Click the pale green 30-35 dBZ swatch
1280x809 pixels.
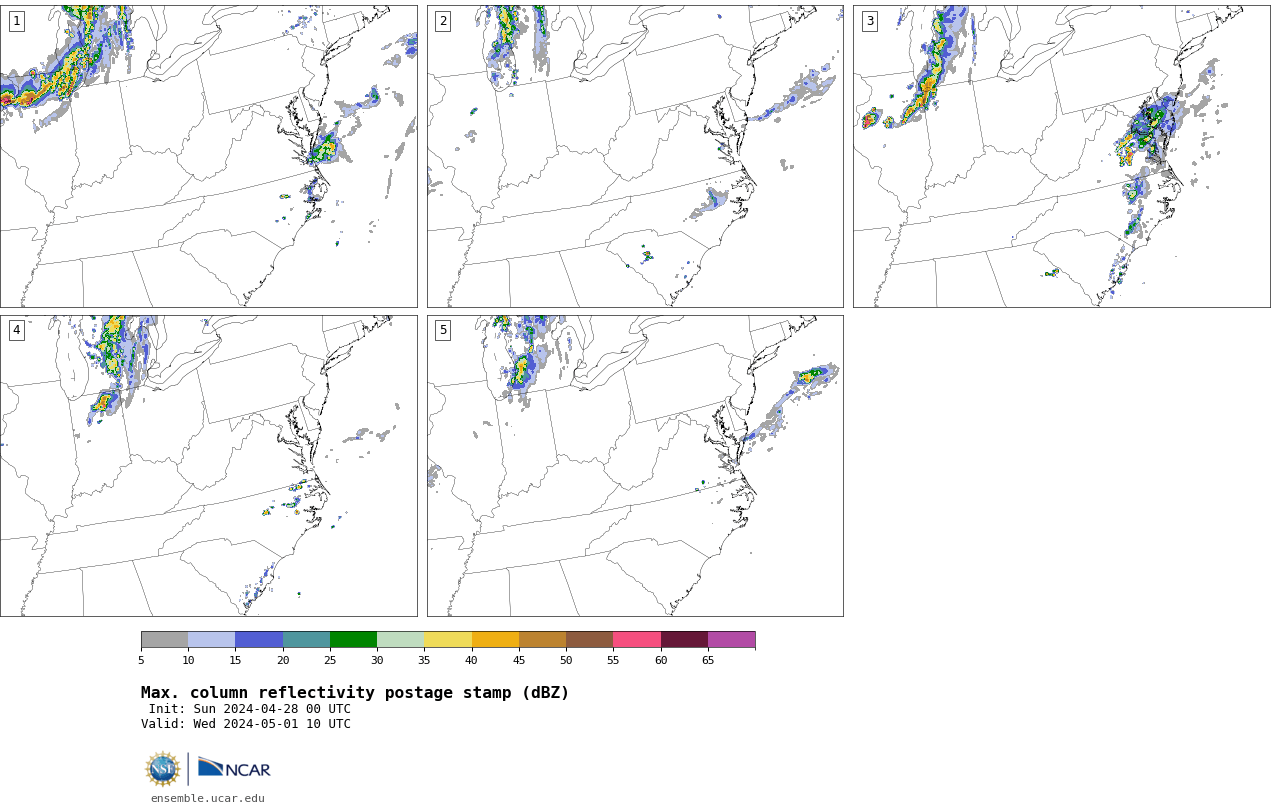(x=400, y=640)
